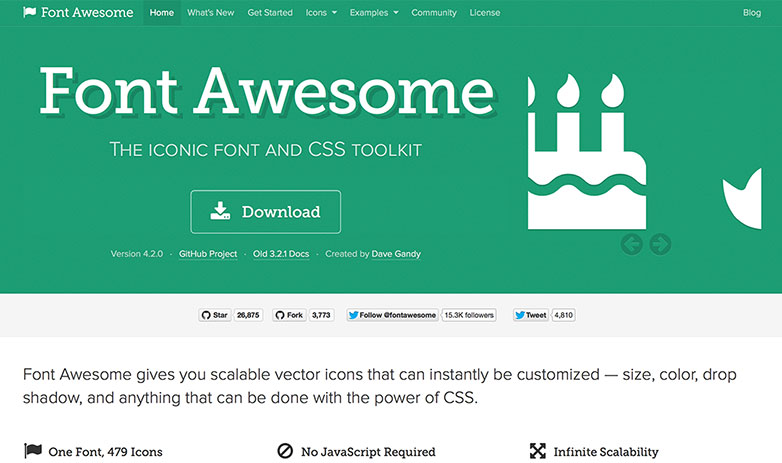Open the 3,773 forks count

pyautogui.click(x=321, y=315)
